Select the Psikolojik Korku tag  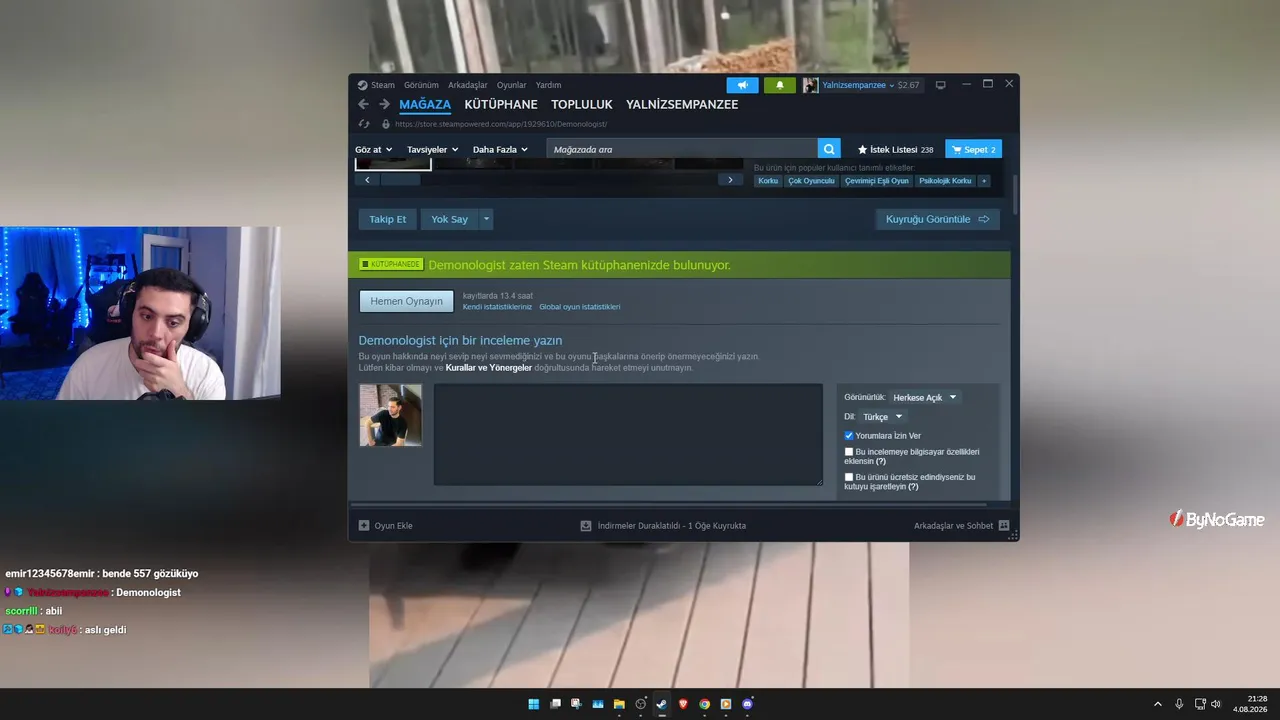click(x=946, y=181)
